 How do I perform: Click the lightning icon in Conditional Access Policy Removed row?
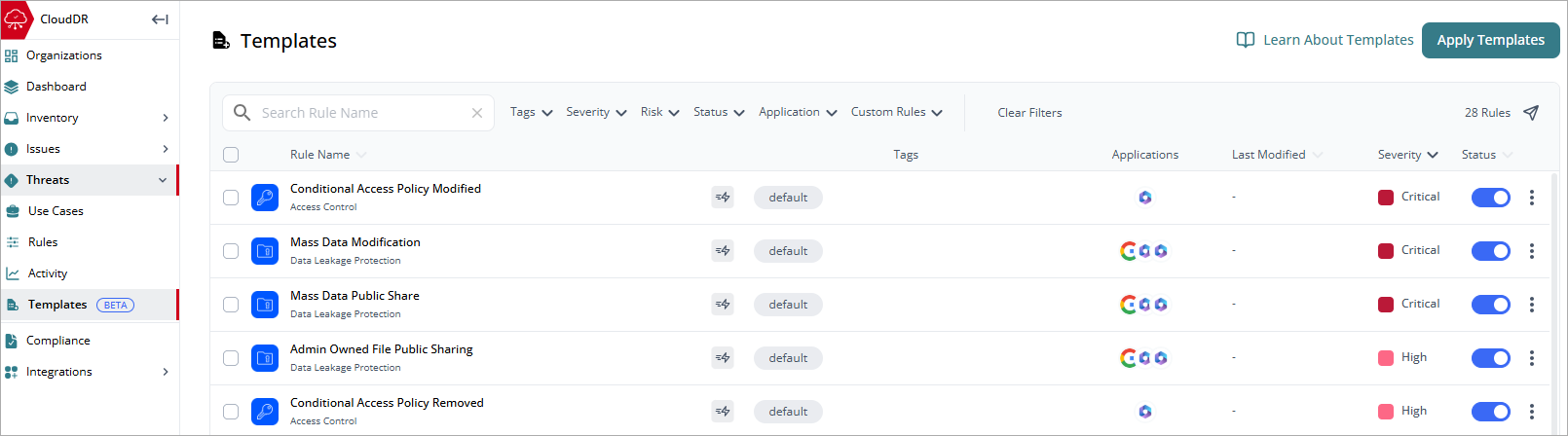723,412
